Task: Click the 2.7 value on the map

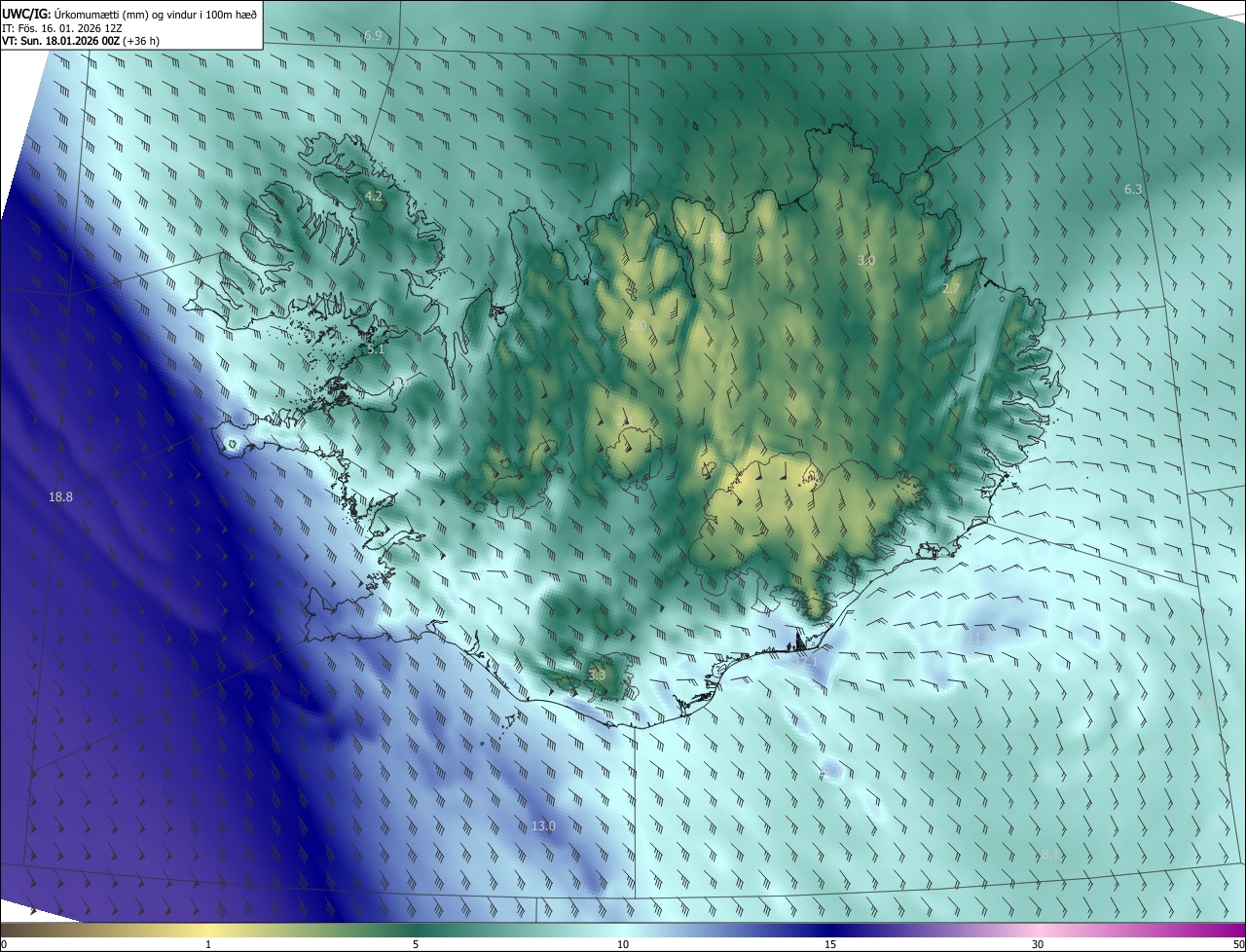Action: (x=951, y=289)
